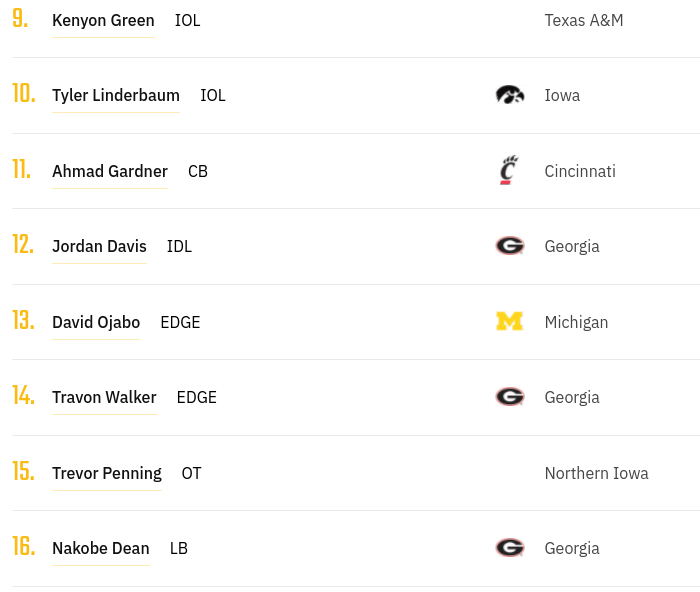The image size is (700, 592).
Task: Click the Cincinnati Bearcats logo
Action: (x=508, y=170)
